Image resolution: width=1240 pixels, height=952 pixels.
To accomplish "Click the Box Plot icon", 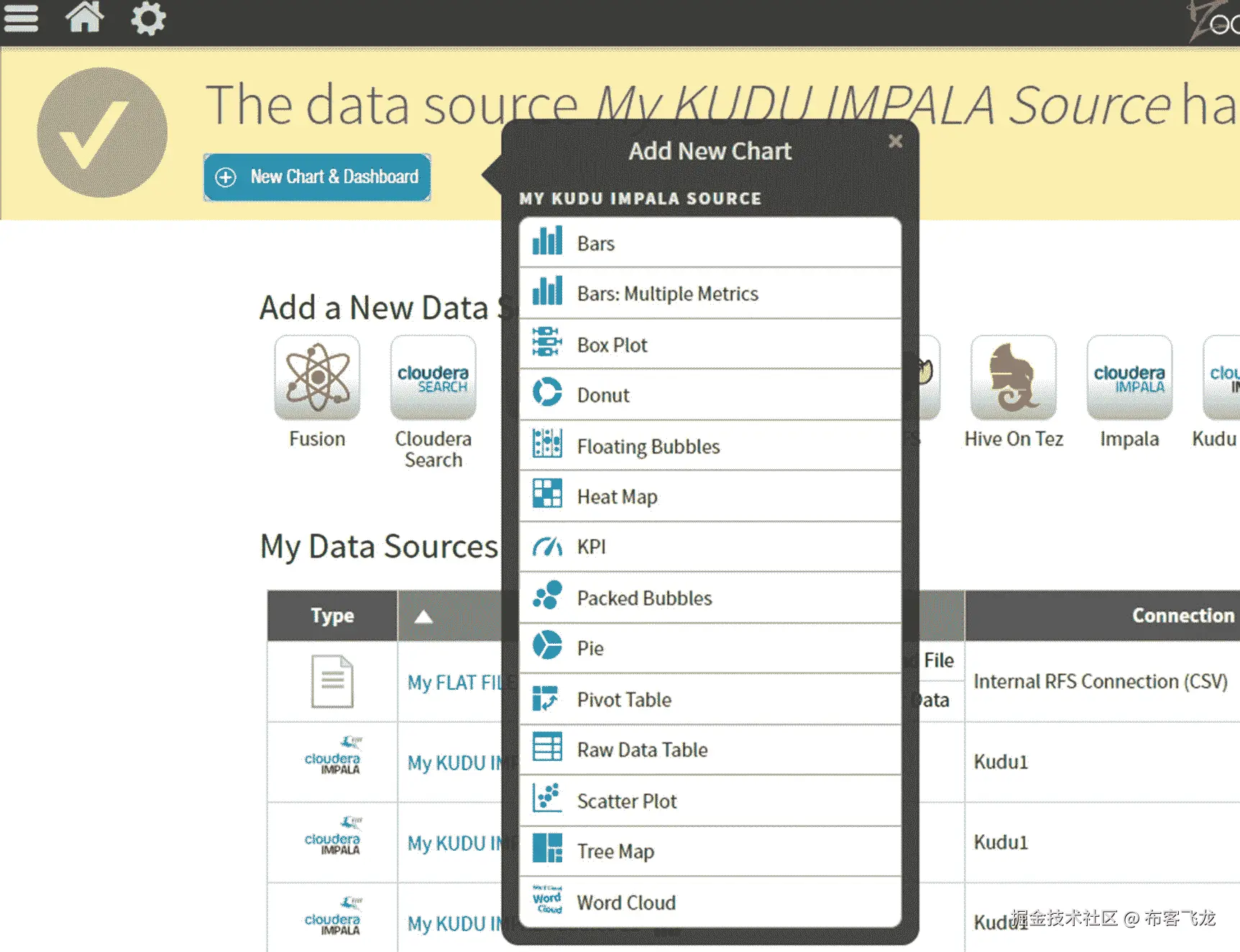I will 546,343.
